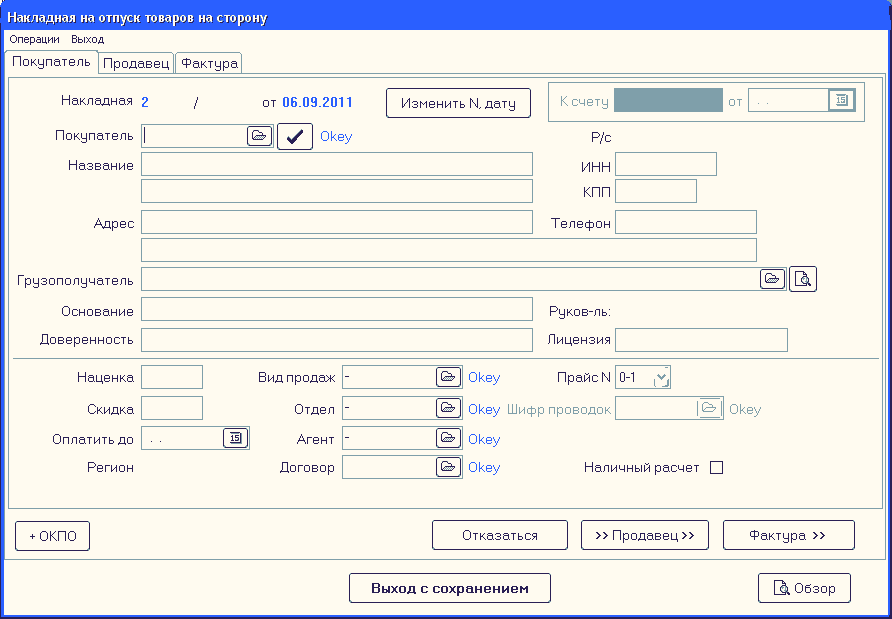
Task: Click the second Название line field
Action: (x=337, y=191)
